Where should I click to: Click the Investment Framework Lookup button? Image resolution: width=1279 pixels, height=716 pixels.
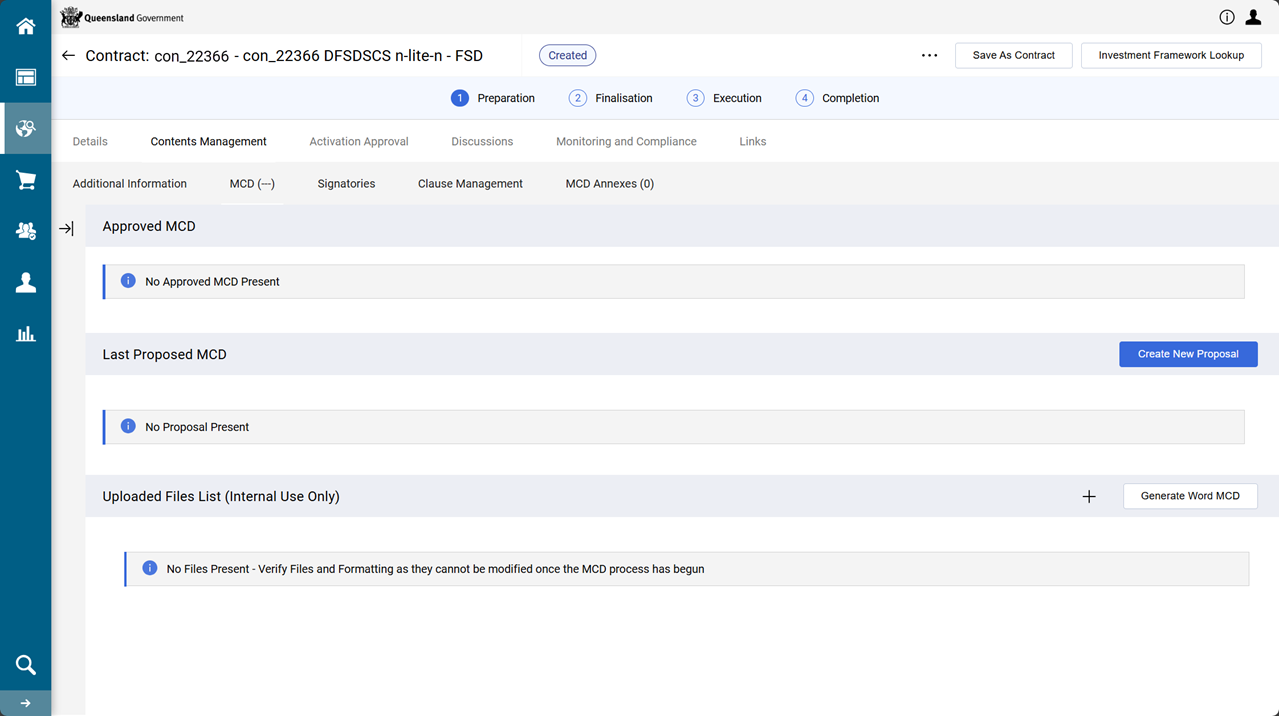(x=1170, y=56)
